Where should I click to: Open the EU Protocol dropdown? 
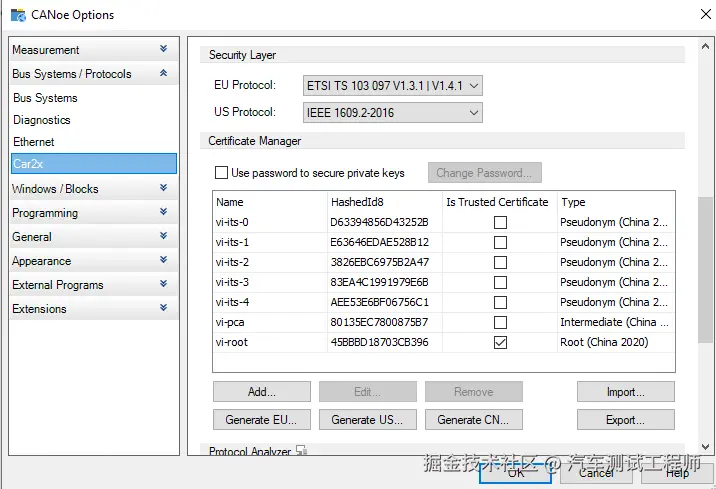393,85
